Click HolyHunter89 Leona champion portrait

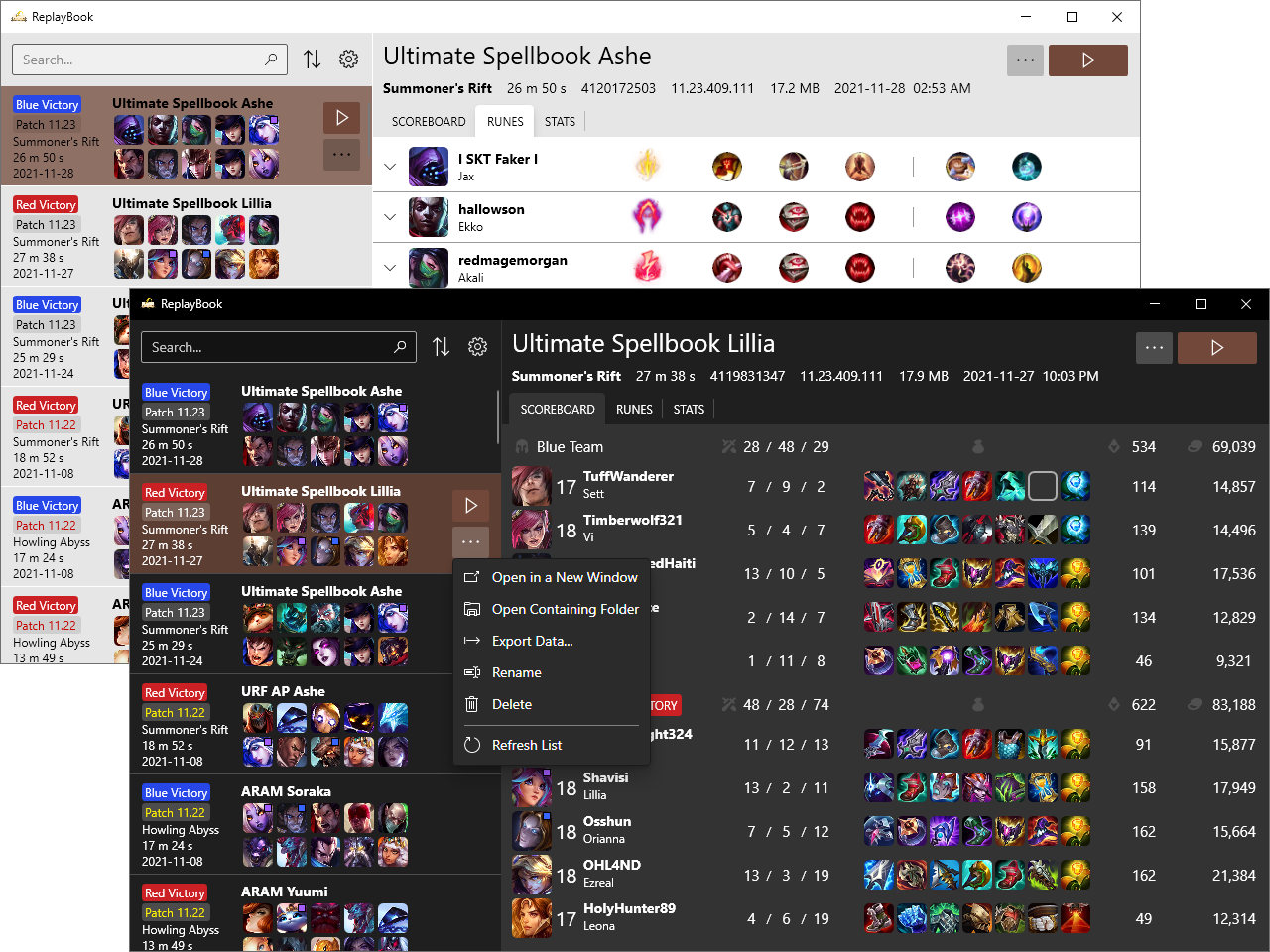point(531,918)
